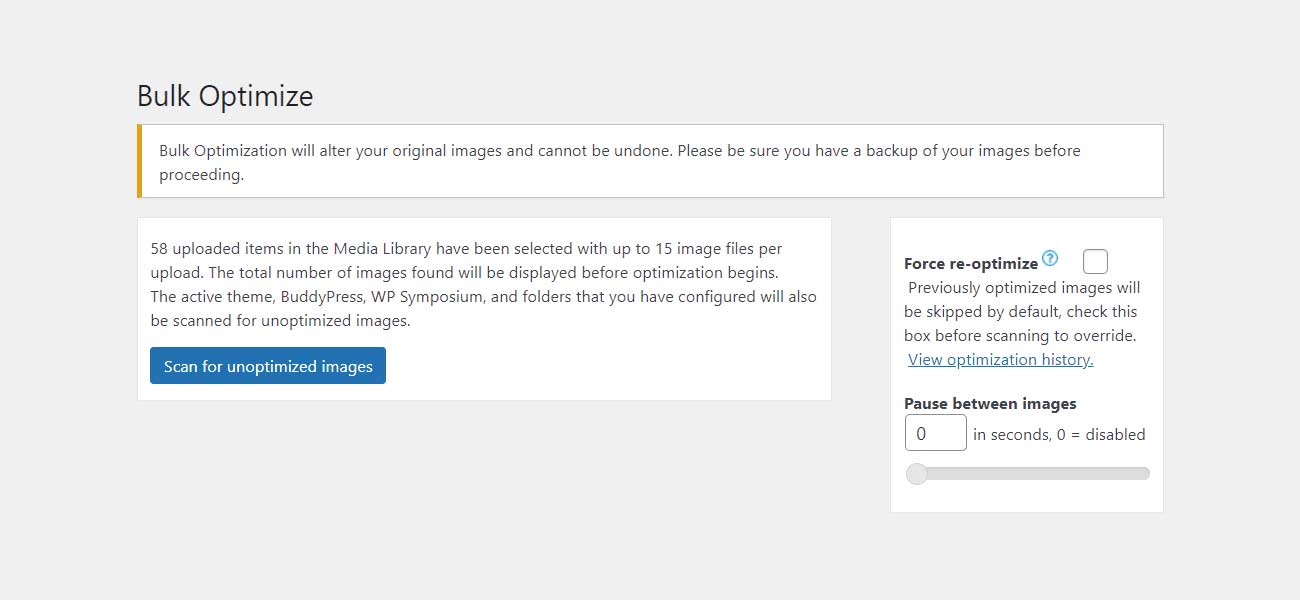
Task: Focus the Pause between images number field
Action: [x=935, y=434]
